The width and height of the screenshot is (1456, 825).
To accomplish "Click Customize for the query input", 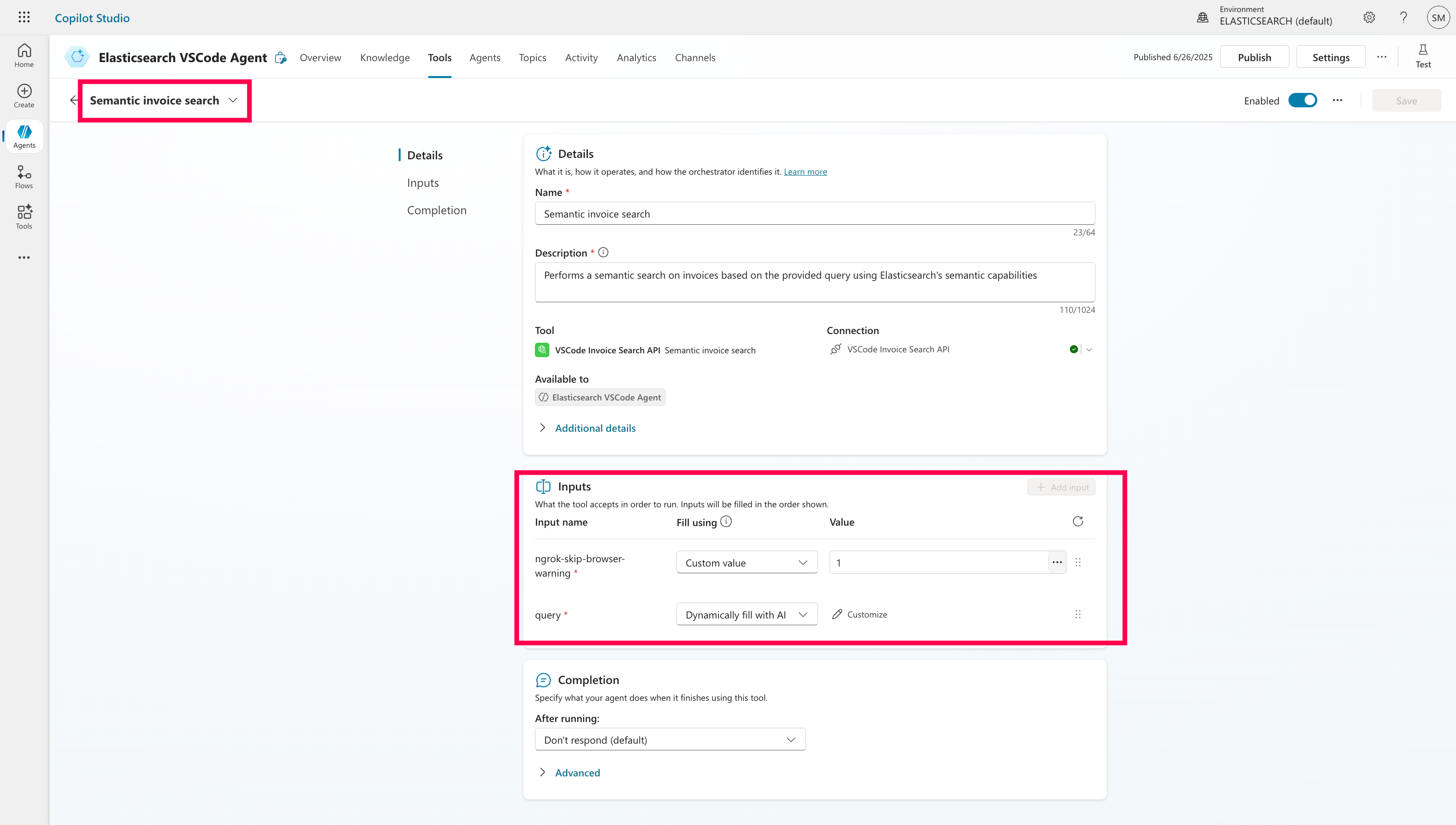I will coord(859,614).
